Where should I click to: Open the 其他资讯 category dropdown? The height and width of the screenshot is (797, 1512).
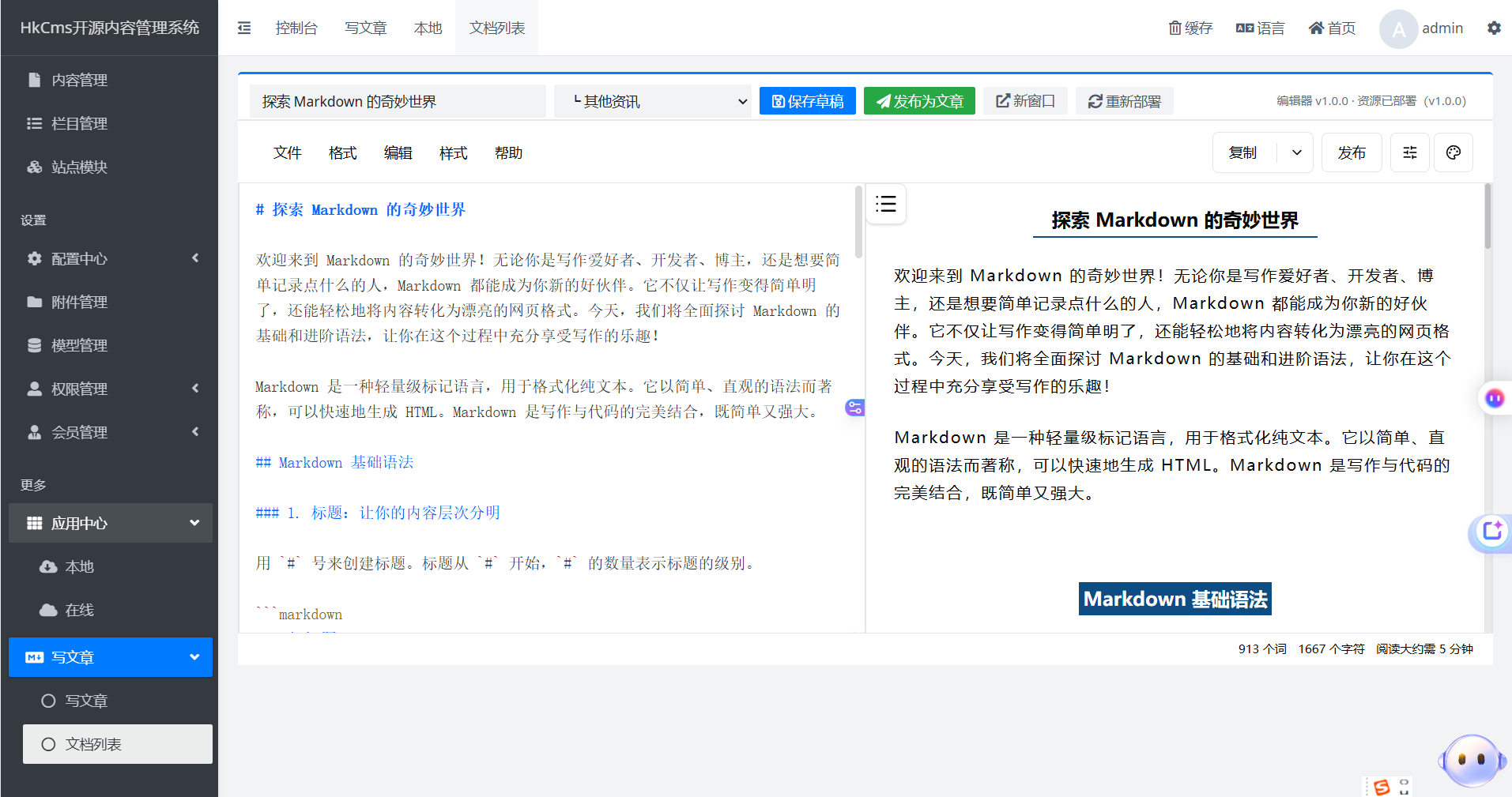click(x=653, y=101)
